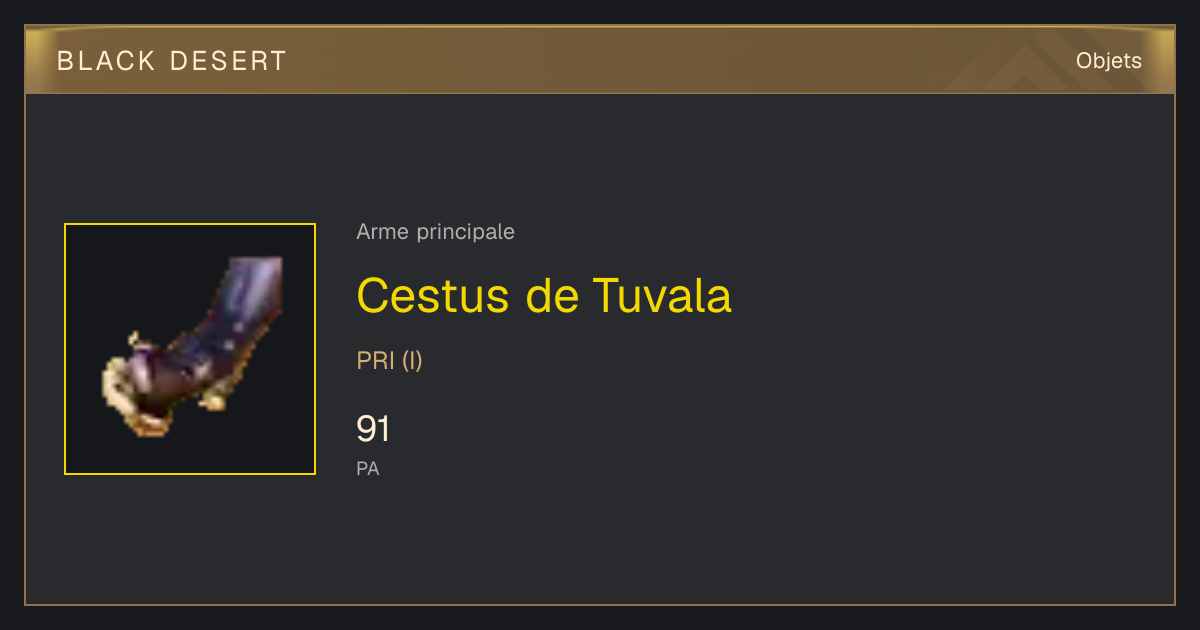Click the word BLACK in the header
Viewport: 1200px width, 630px height.
pyautogui.click(x=107, y=61)
